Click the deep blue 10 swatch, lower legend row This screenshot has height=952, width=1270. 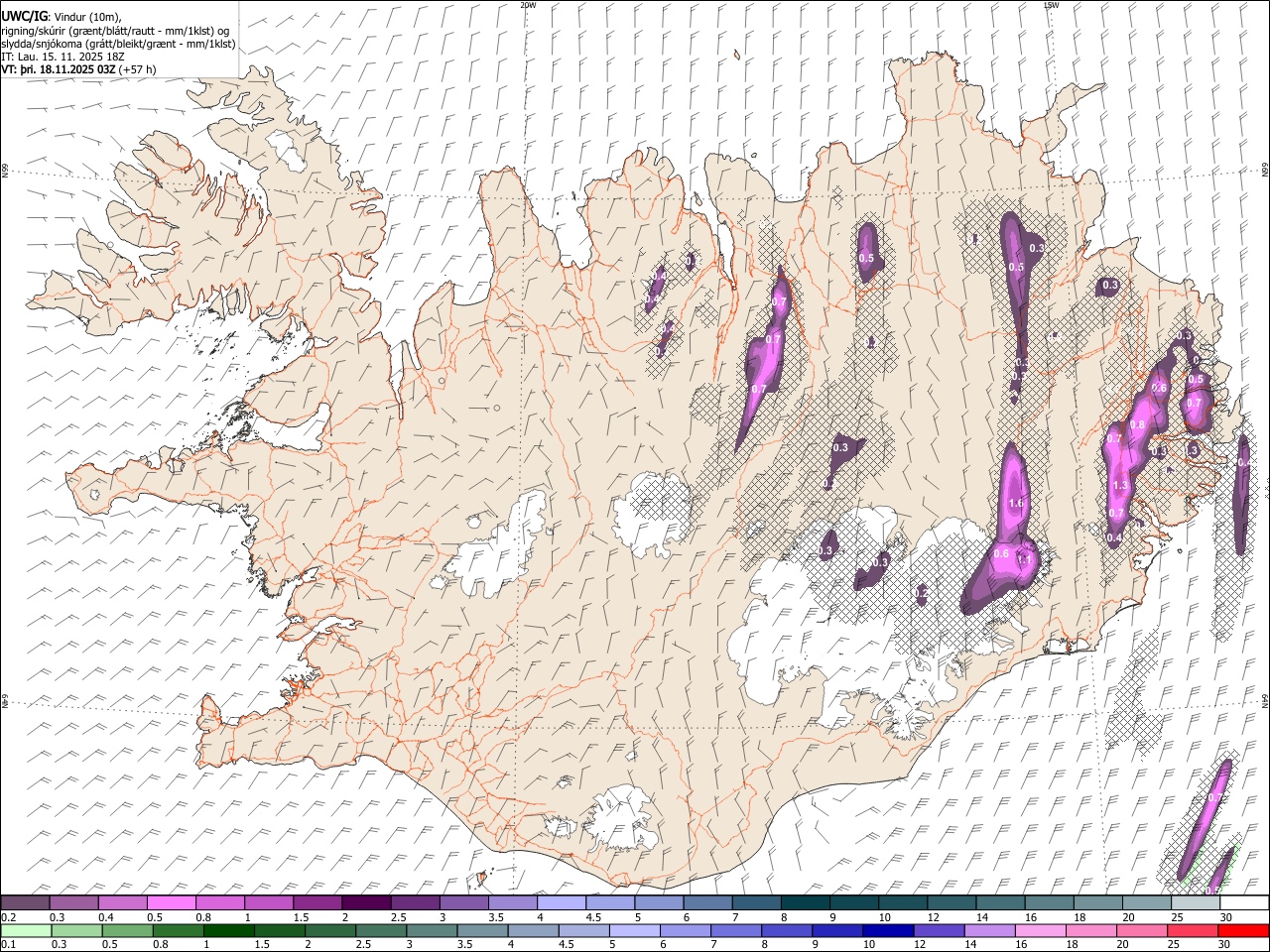point(887,931)
